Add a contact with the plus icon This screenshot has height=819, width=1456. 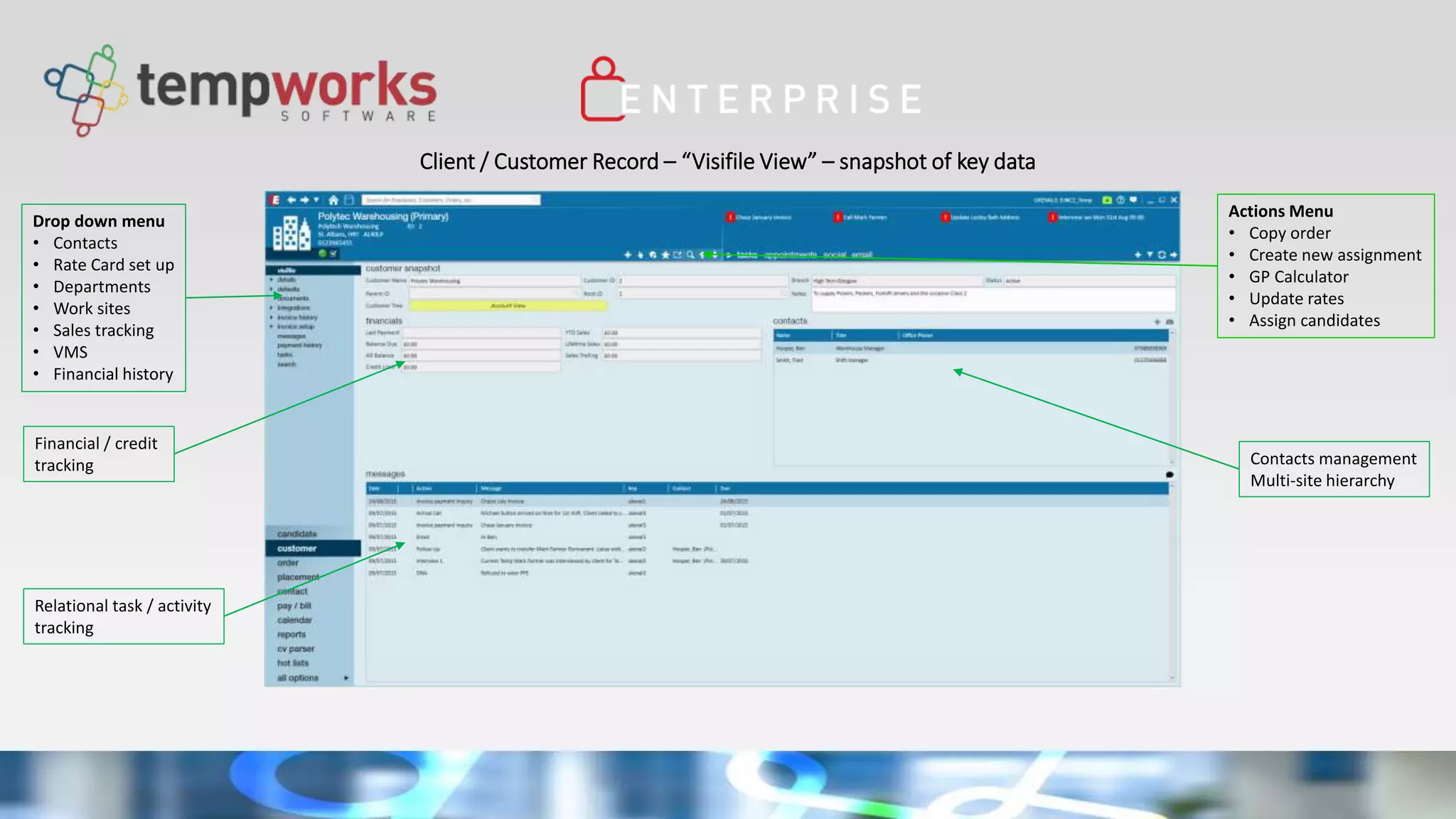click(1157, 322)
